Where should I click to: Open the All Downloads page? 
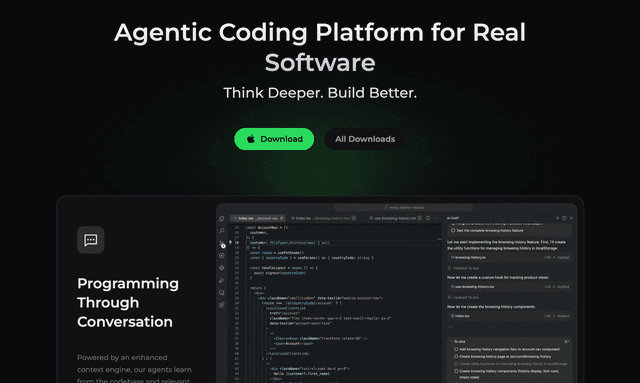365,139
